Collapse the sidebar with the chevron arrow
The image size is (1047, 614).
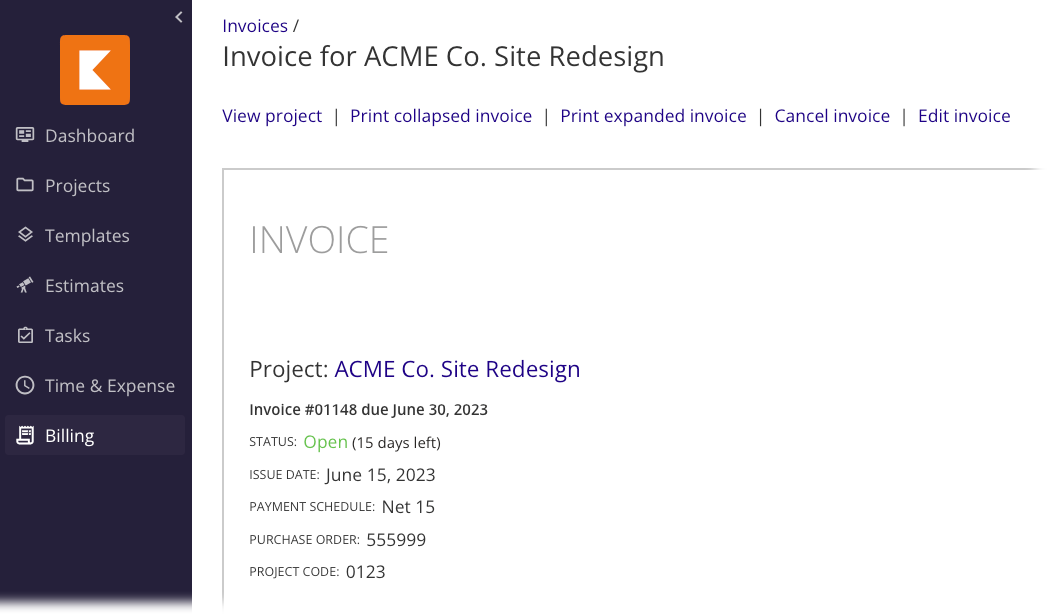coord(178,17)
